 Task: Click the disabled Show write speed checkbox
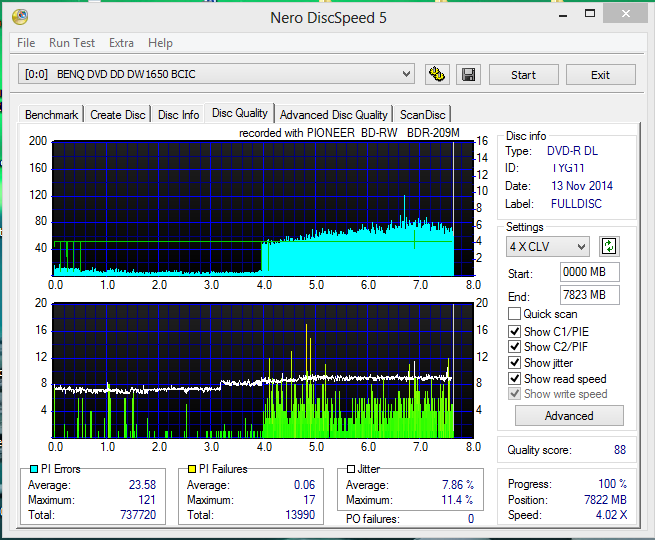(514, 394)
